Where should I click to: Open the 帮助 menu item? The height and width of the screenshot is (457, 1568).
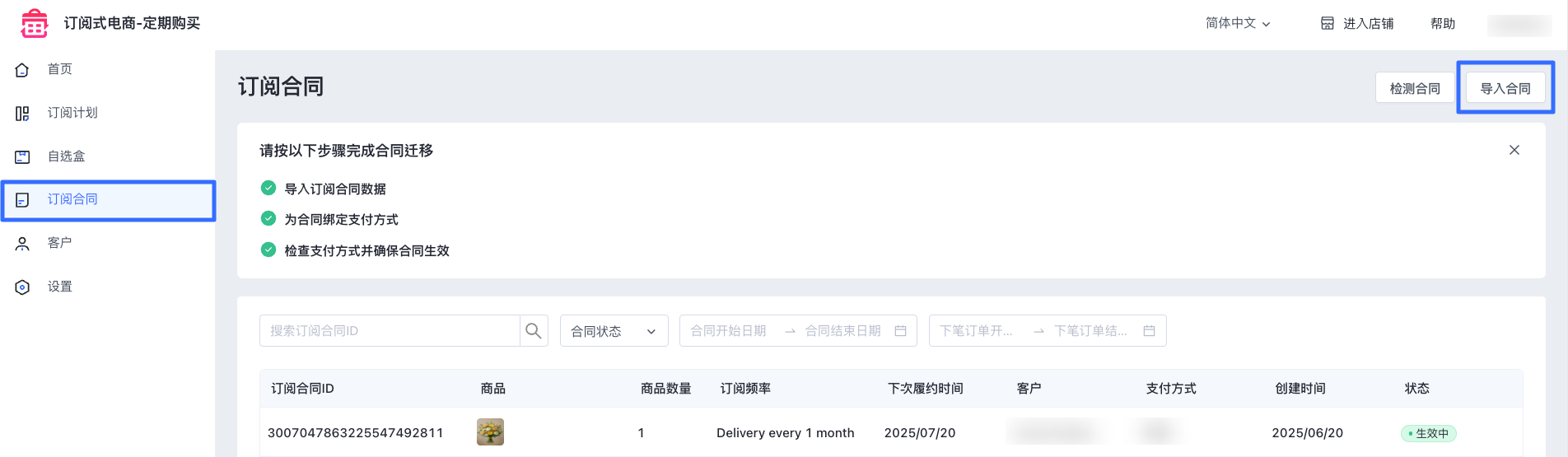pos(1443,24)
